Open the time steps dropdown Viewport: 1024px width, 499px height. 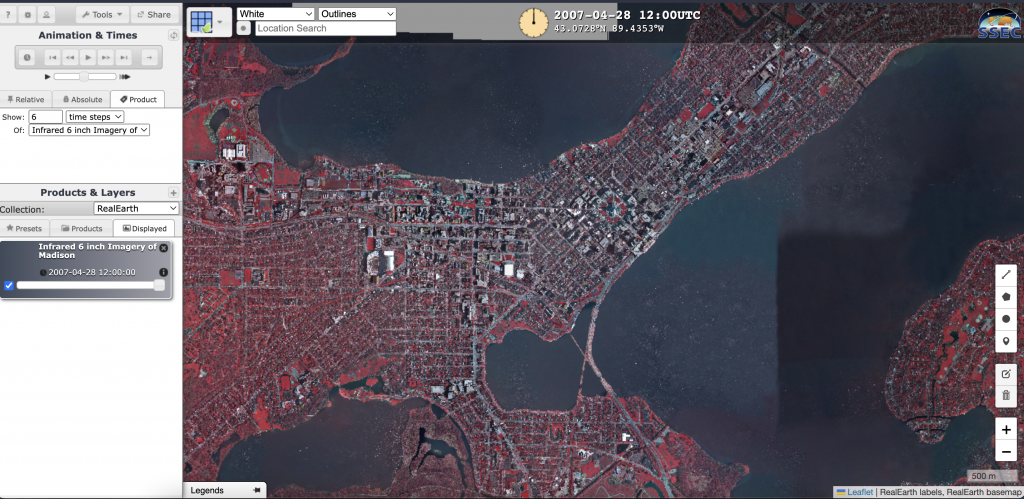coord(95,116)
